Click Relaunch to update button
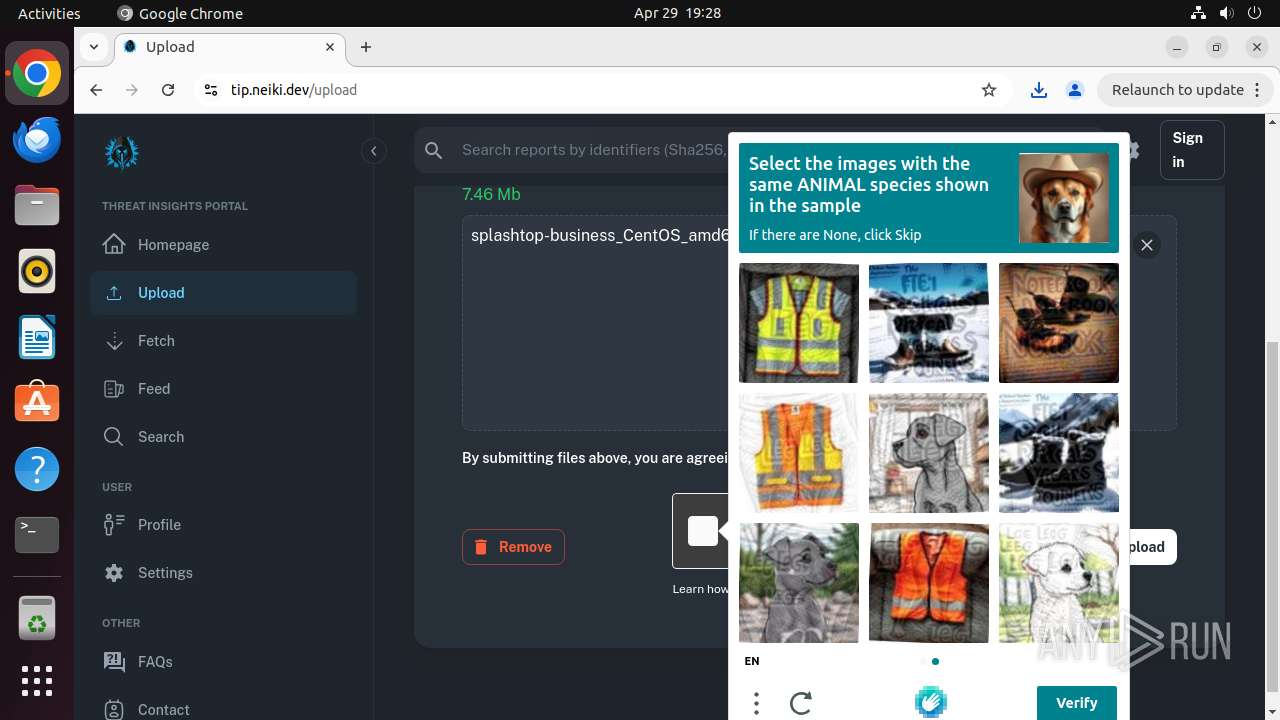 tap(1185, 90)
